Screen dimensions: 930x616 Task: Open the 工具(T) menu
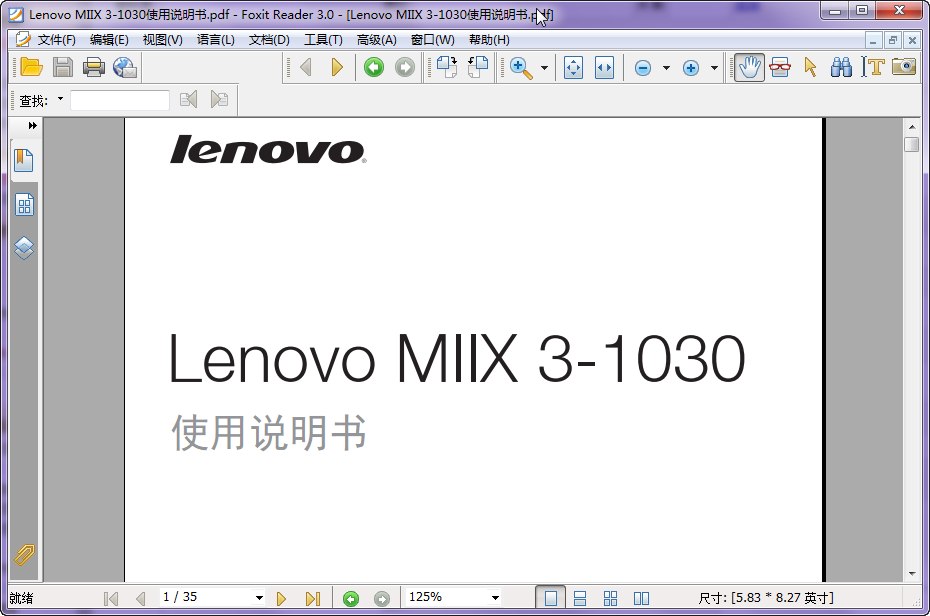click(x=323, y=40)
